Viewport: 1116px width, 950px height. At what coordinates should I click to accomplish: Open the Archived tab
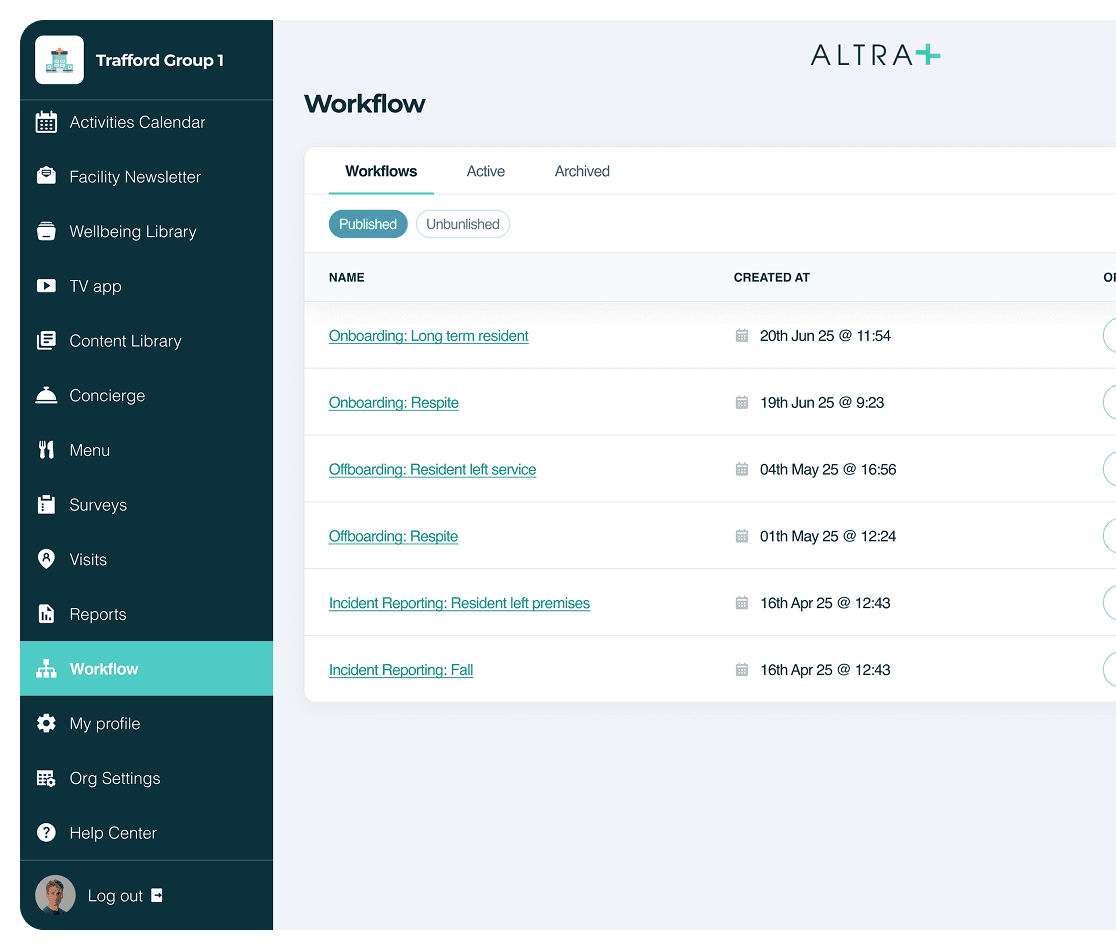point(582,171)
